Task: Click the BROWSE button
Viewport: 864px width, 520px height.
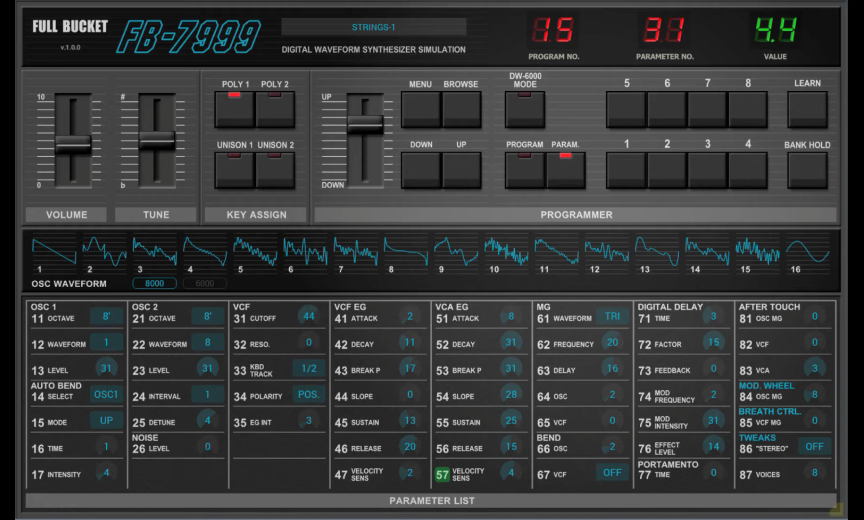Action: (461, 109)
